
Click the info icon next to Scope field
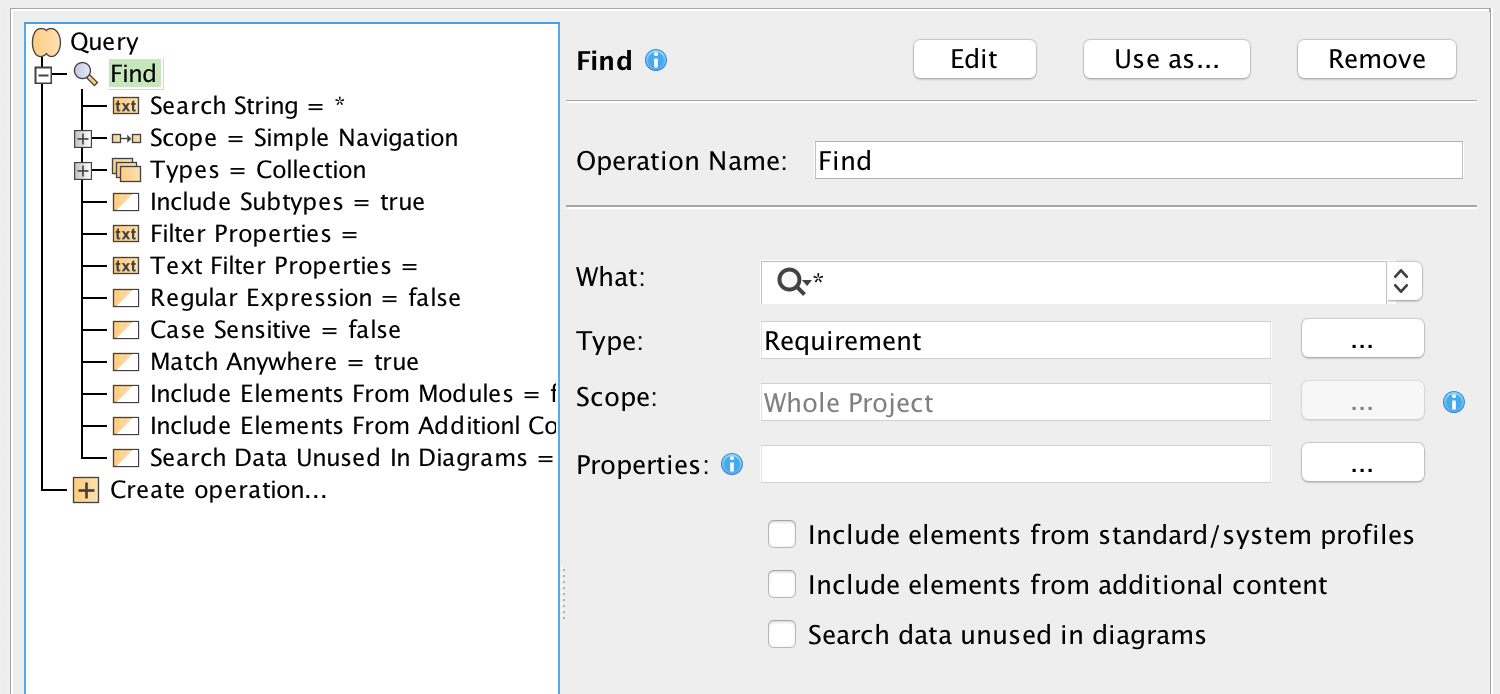pos(1453,402)
